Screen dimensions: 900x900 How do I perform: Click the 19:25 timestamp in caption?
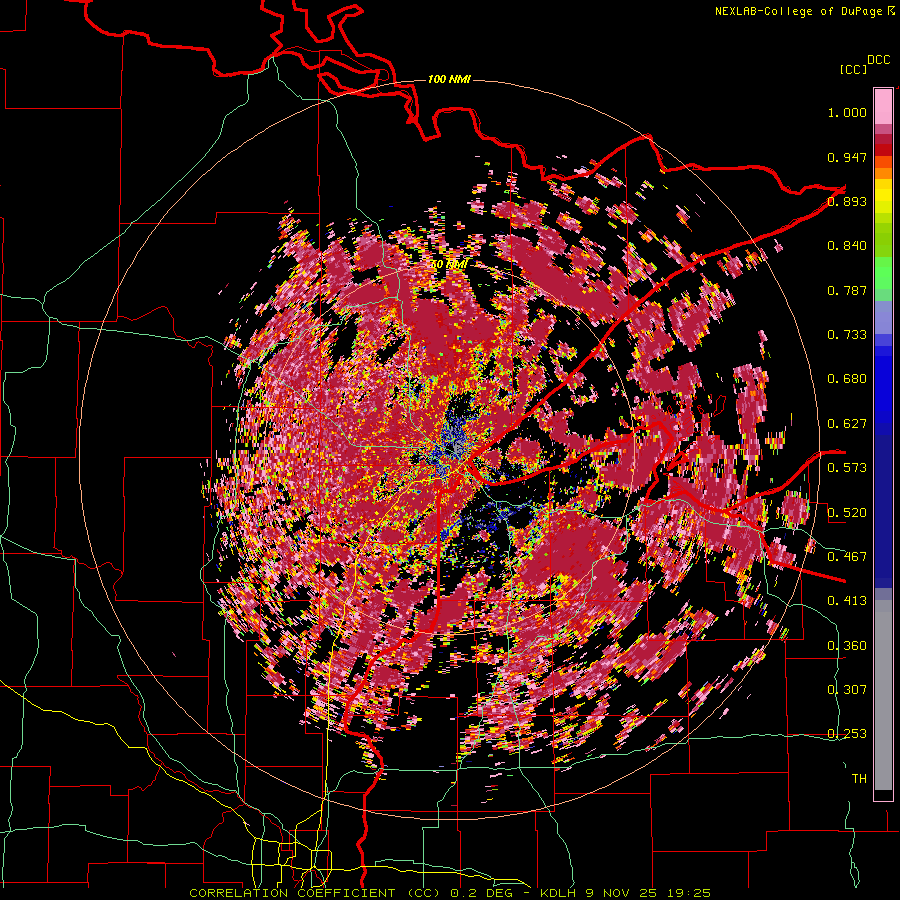(x=688, y=893)
